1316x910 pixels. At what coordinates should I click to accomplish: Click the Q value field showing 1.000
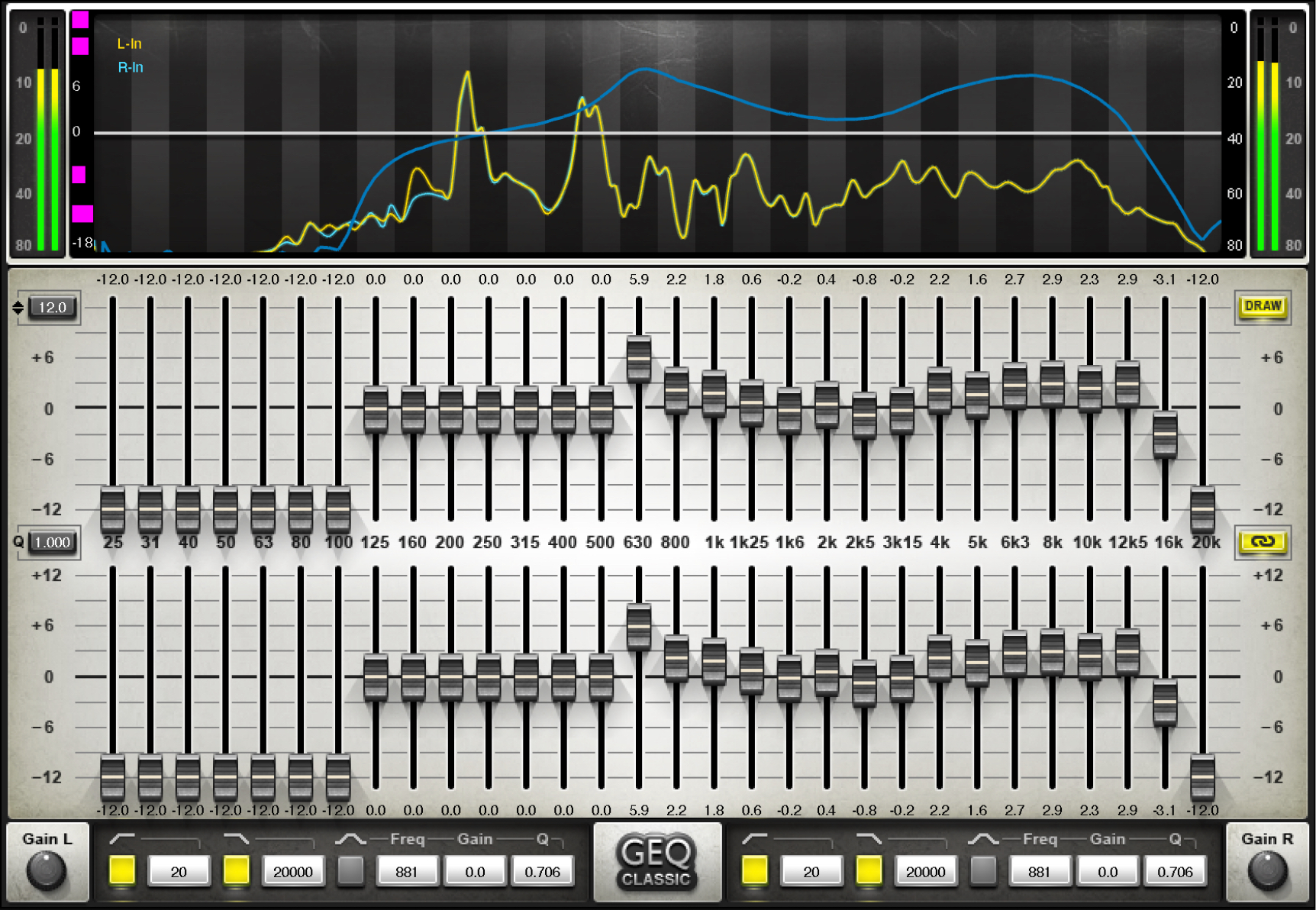(x=53, y=542)
